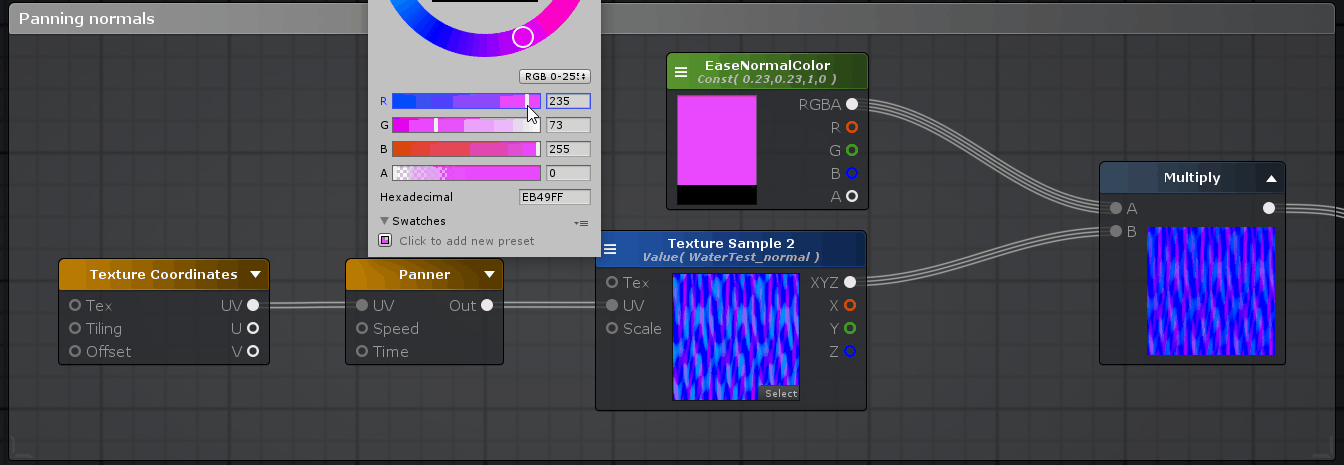
Task: Click the A value field showing 0
Action: 568,173
